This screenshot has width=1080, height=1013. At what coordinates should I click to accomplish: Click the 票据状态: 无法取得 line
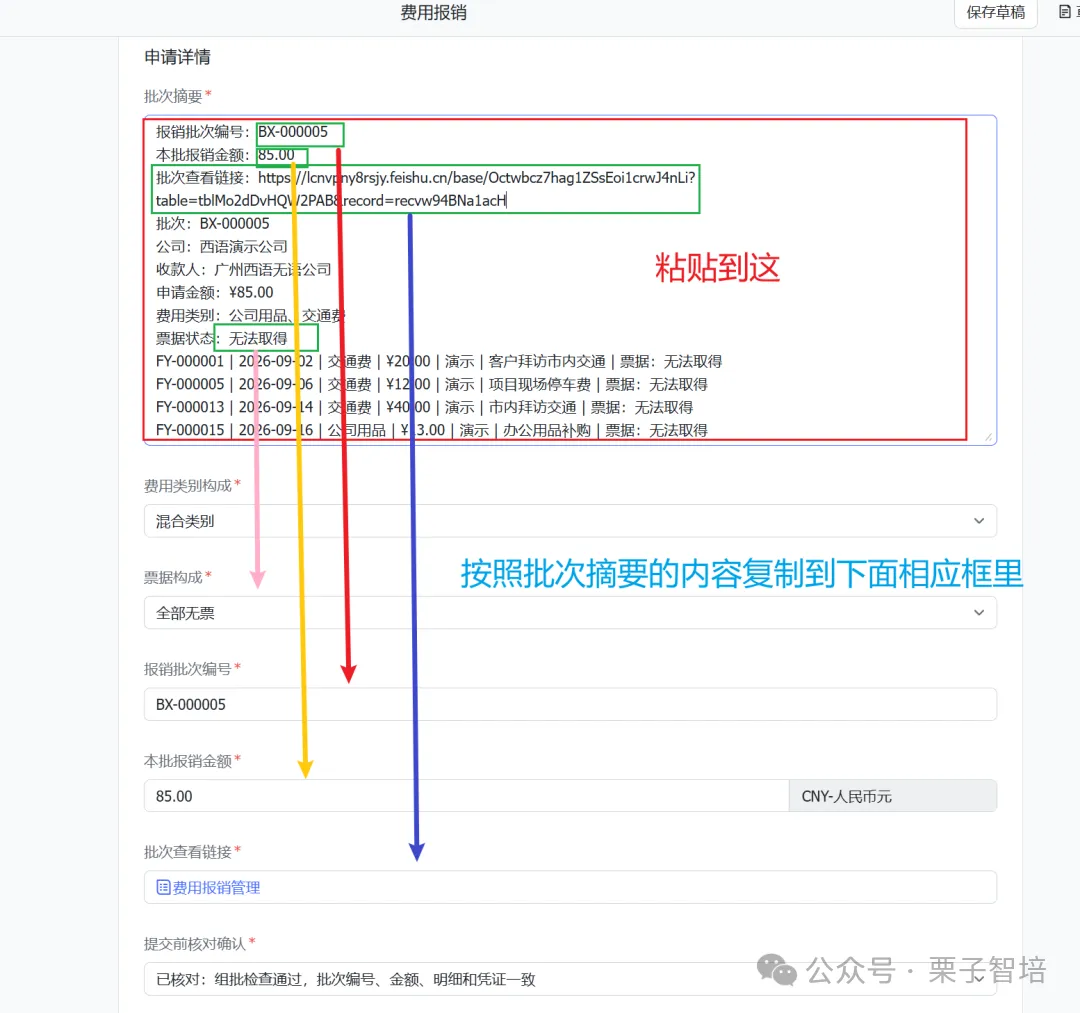coord(222,338)
